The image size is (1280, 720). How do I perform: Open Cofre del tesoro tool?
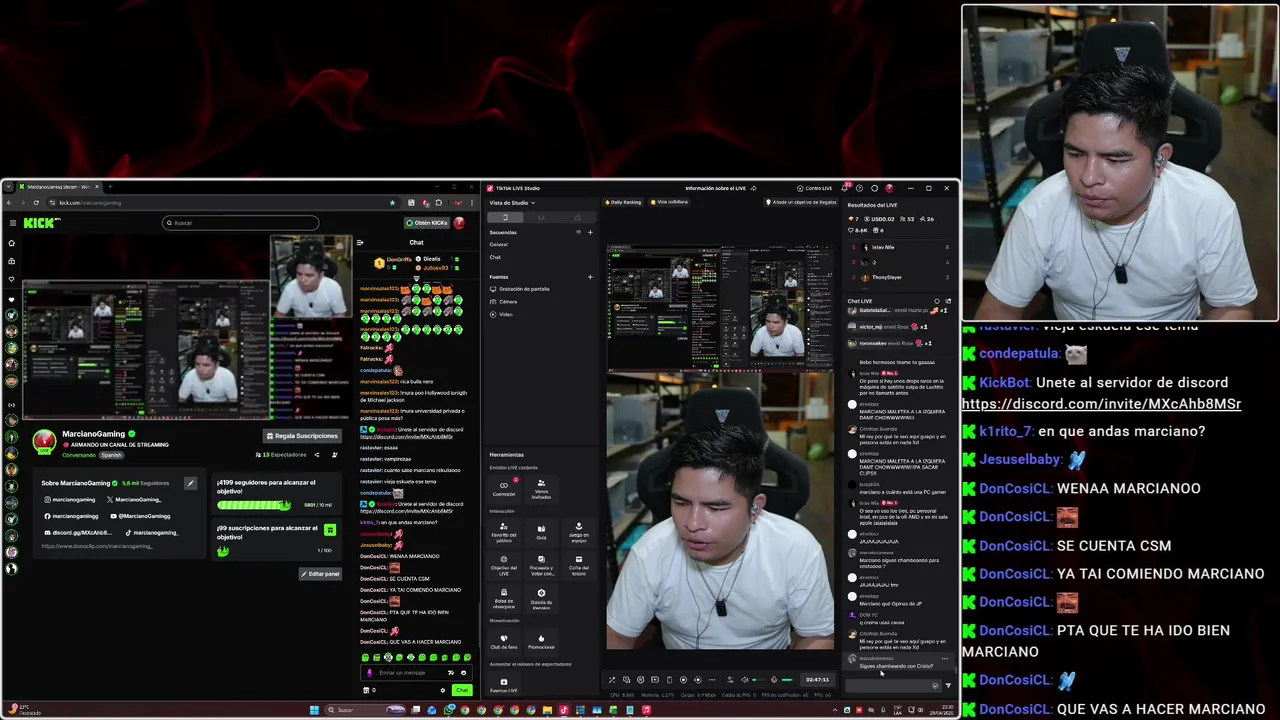578,564
